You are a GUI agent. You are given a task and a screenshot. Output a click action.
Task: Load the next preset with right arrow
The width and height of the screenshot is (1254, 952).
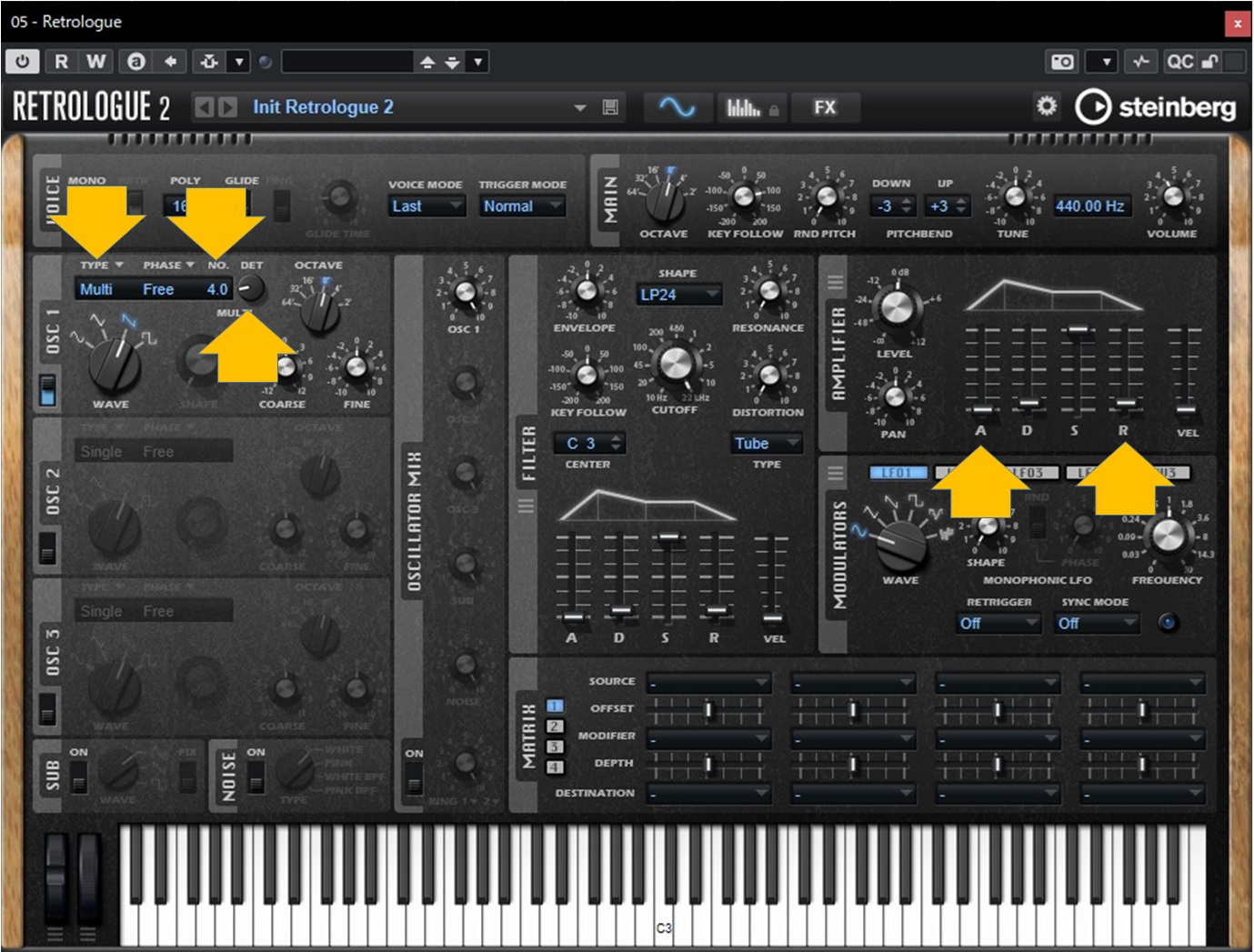click(227, 107)
